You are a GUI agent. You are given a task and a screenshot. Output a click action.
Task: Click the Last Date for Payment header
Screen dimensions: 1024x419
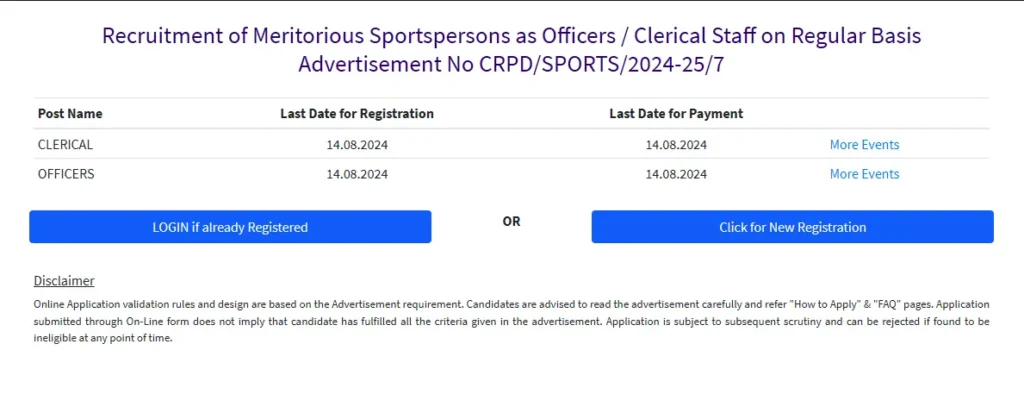tap(676, 114)
